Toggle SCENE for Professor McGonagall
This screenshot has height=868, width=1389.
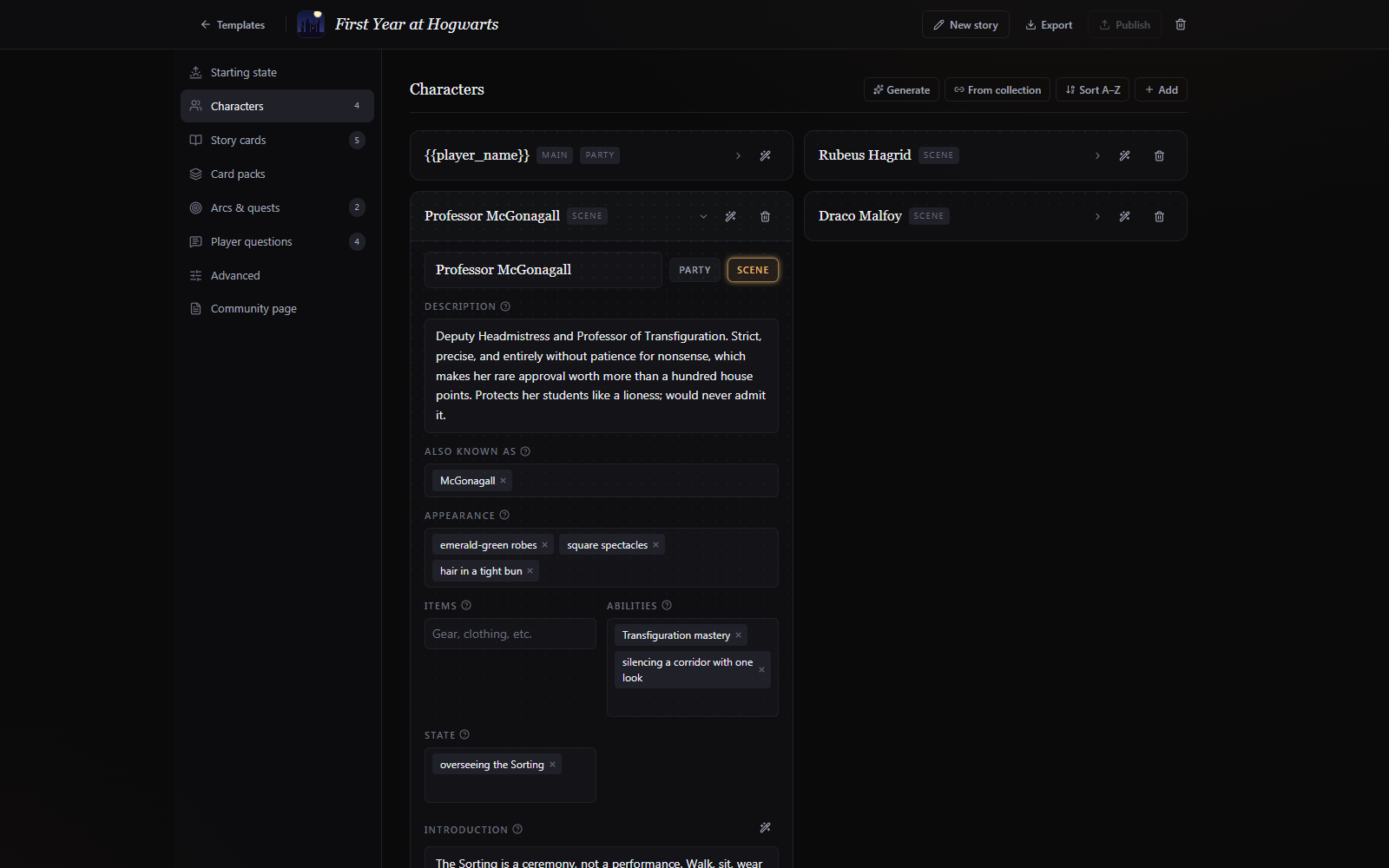pos(753,270)
